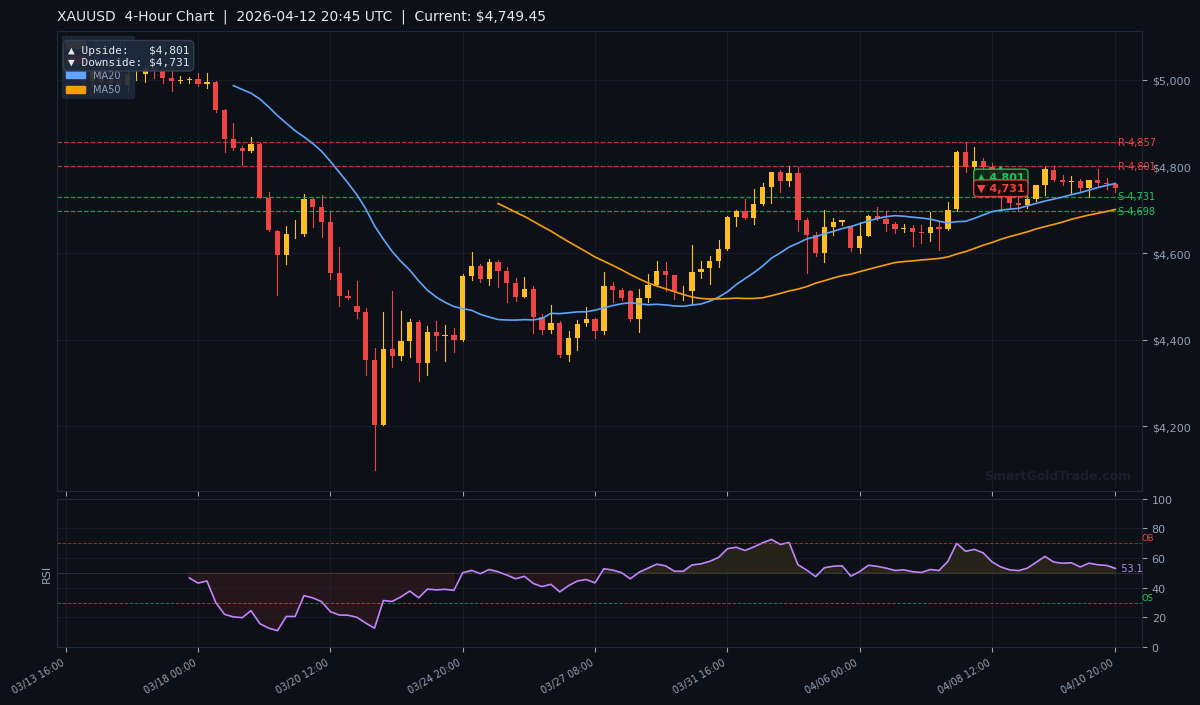1200x705 pixels.
Task: Click the R 4,857 resistance label
Action: 1138,141
